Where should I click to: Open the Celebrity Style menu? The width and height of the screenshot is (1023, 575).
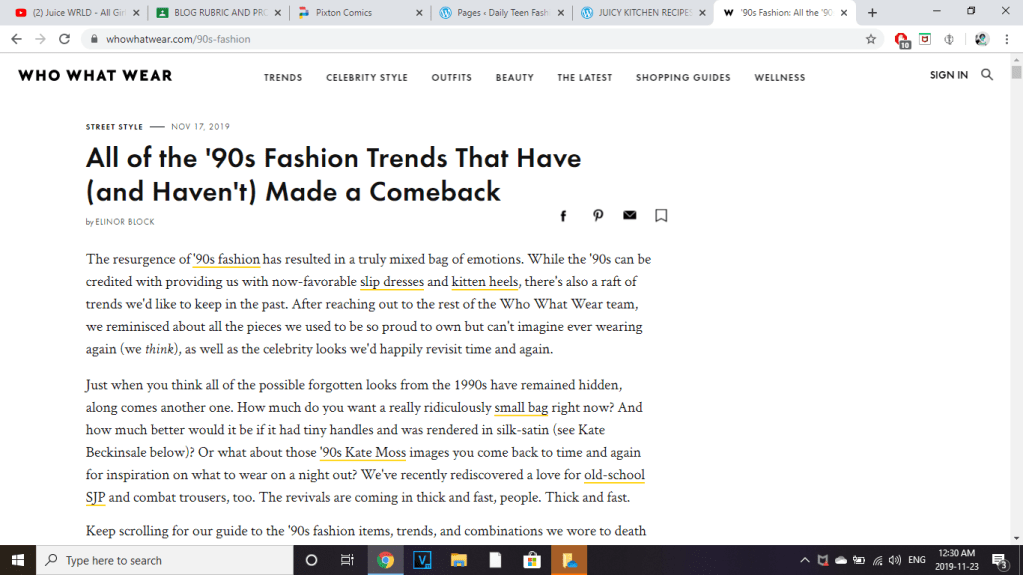pos(367,78)
